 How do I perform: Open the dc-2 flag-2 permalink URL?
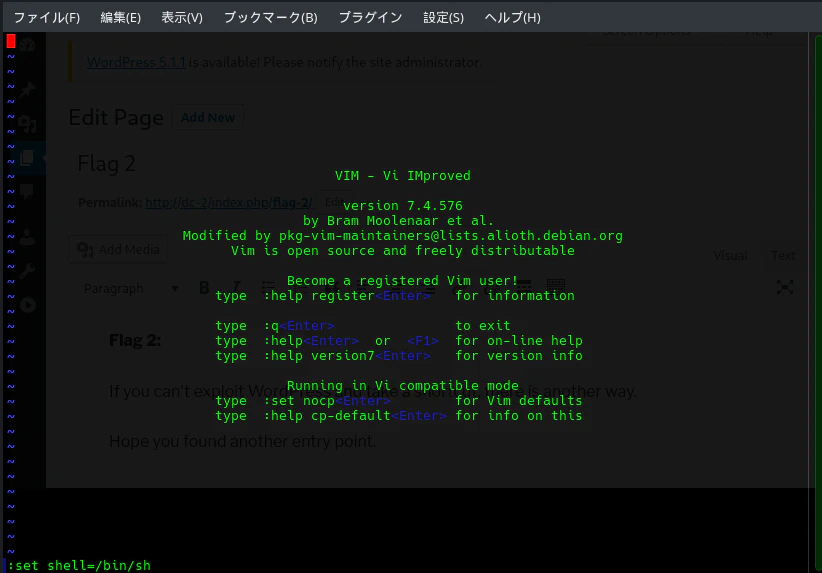coord(229,202)
